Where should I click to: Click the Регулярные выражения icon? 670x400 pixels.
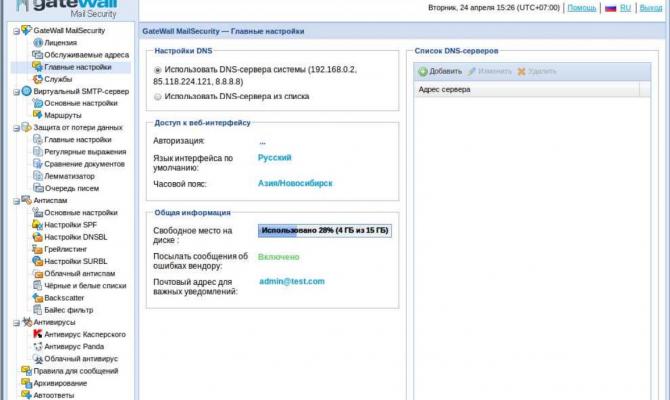coord(38,152)
